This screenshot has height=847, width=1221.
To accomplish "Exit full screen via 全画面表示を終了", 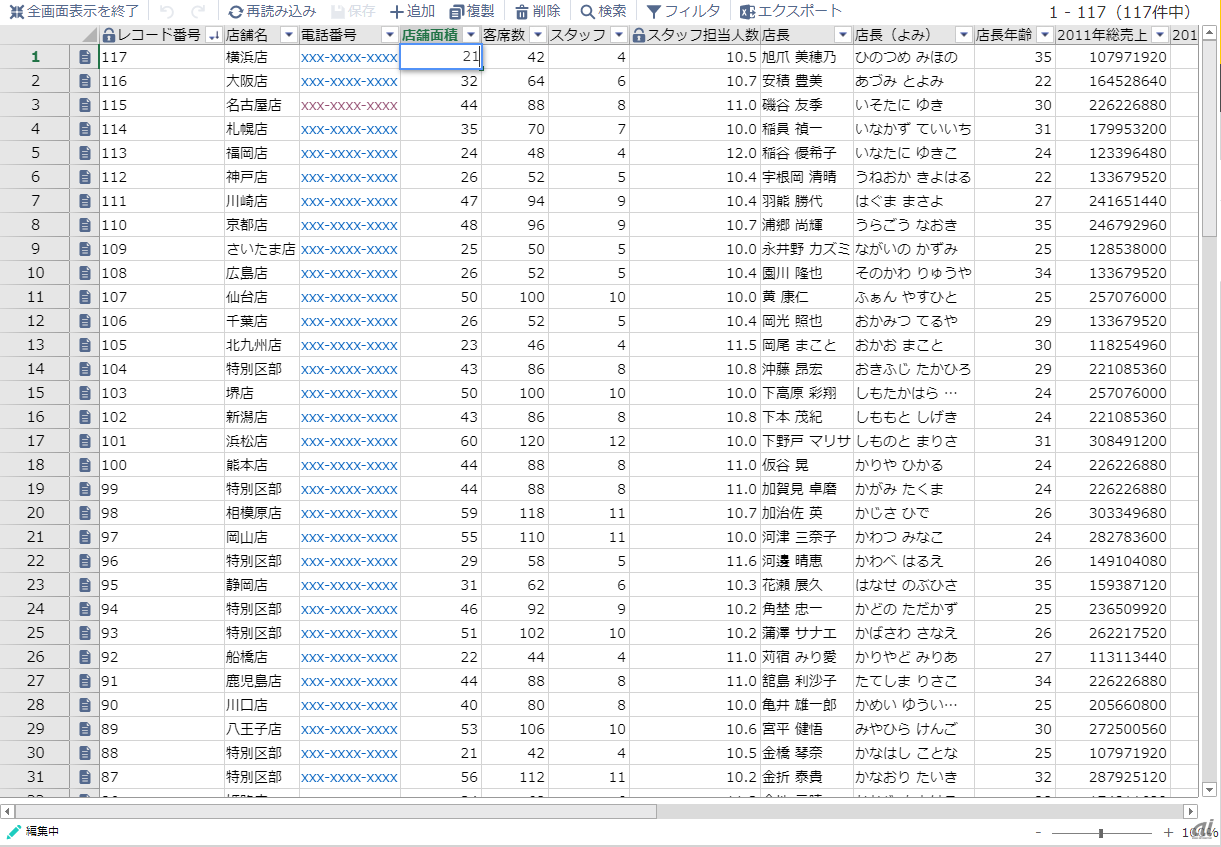I will (x=73, y=12).
